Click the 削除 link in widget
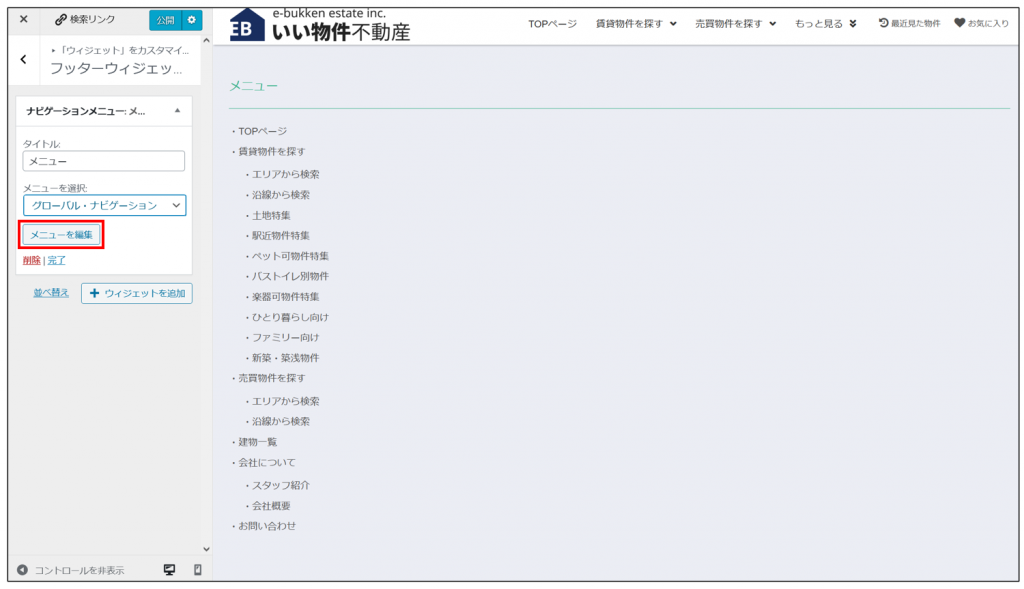Screen dimensions: 1024x589 (x=32, y=260)
